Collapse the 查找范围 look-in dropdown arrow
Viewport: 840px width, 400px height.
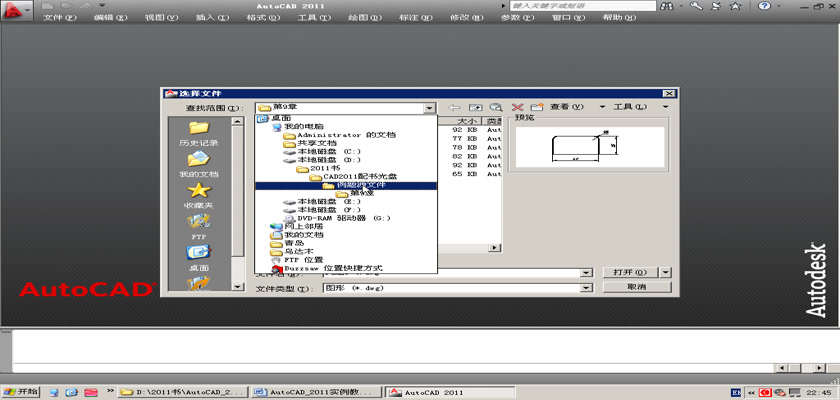tap(429, 108)
